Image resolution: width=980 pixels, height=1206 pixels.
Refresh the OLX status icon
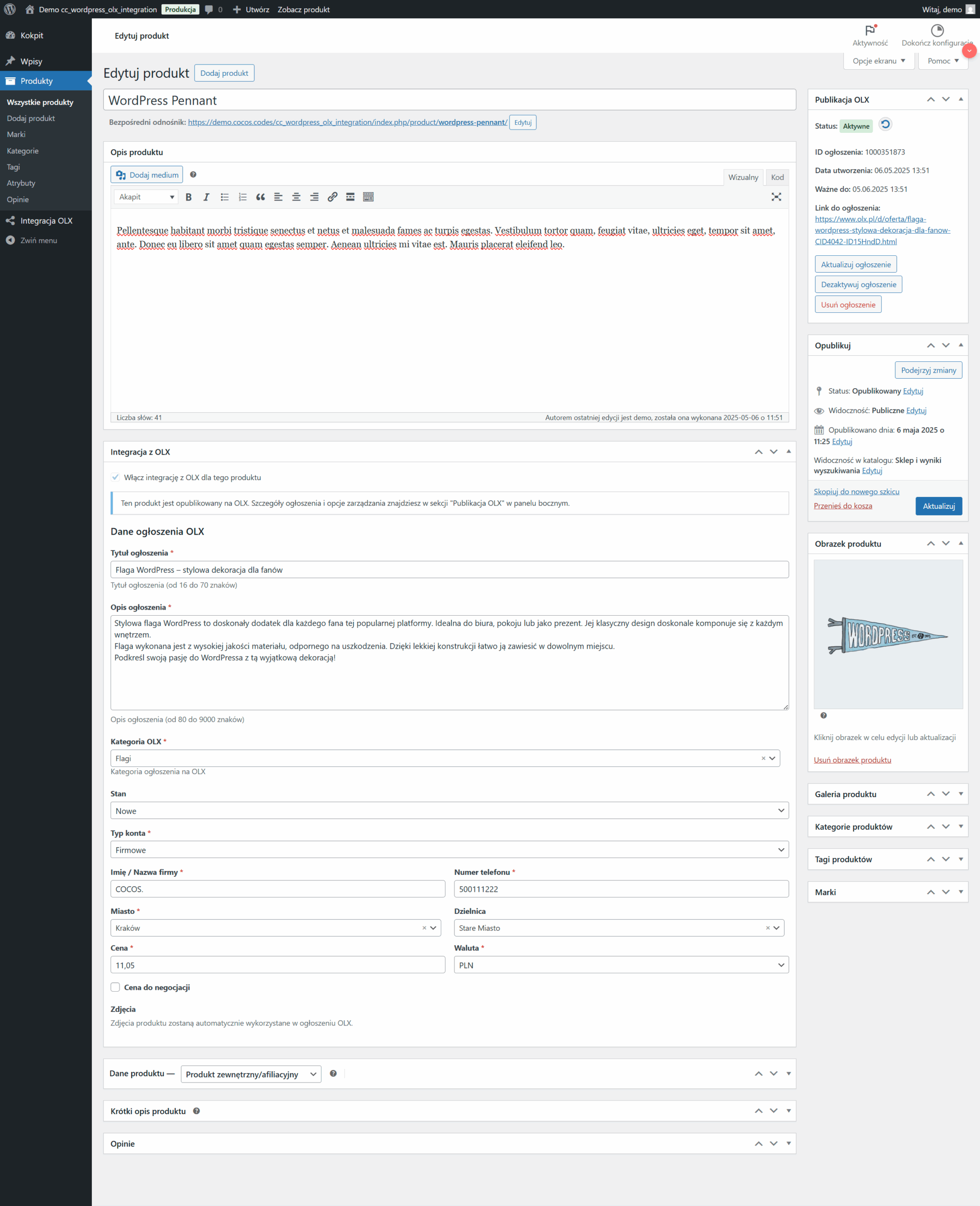[x=885, y=125]
